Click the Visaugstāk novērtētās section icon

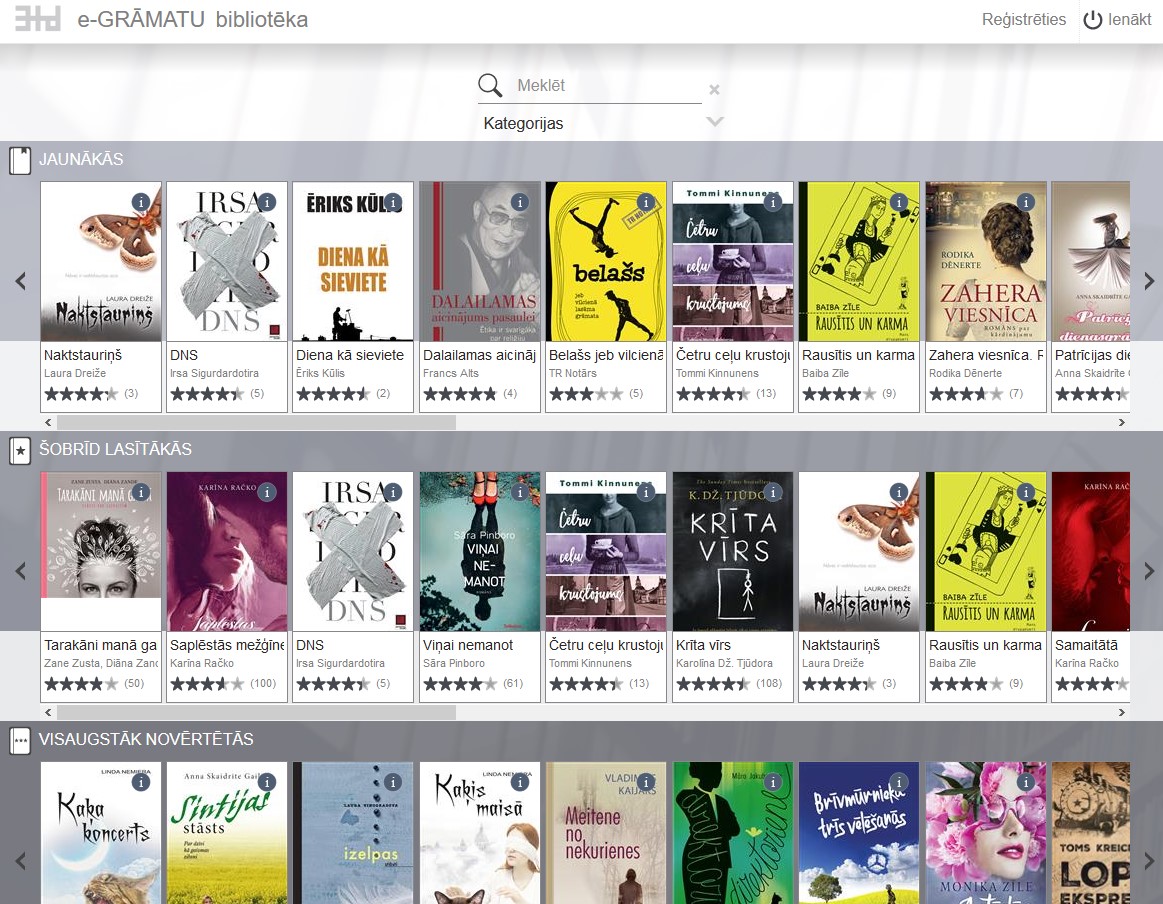coord(20,740)
